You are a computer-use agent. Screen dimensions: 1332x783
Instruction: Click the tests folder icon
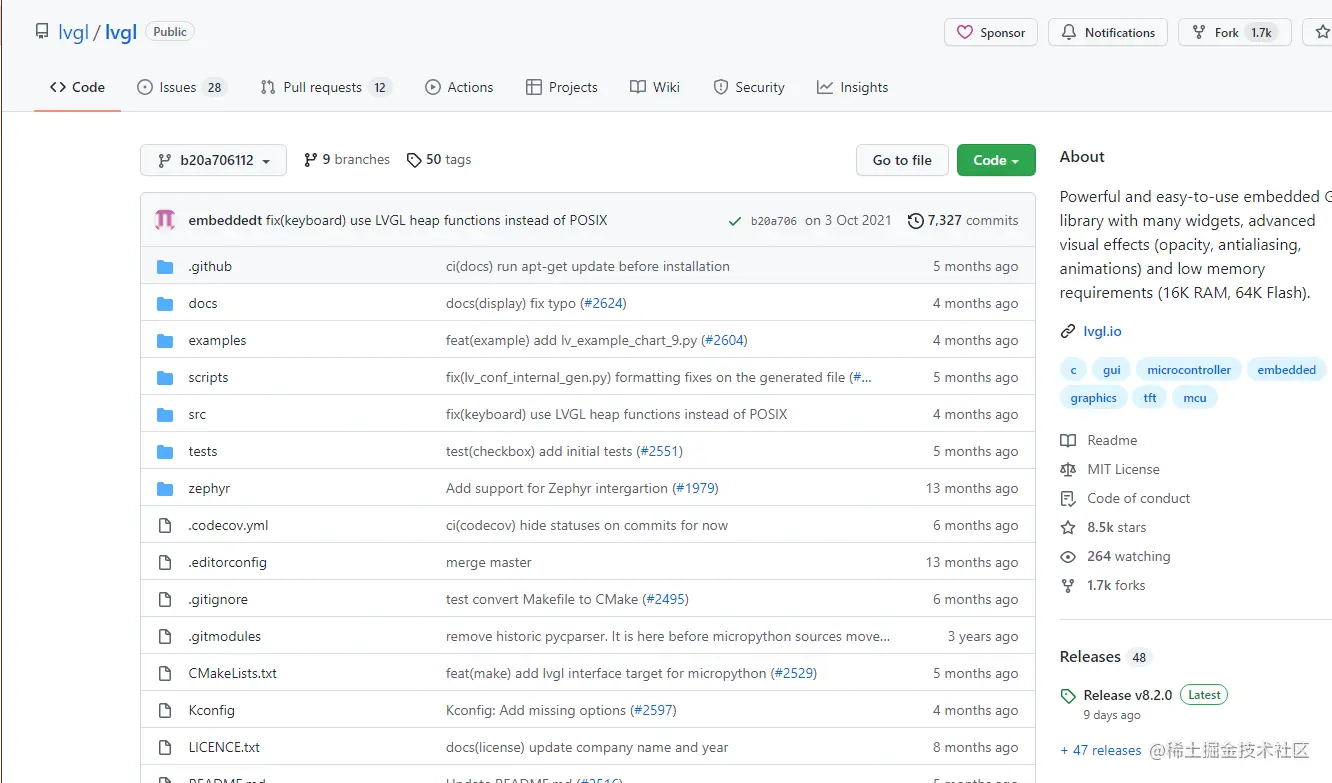tap(165, 452)
